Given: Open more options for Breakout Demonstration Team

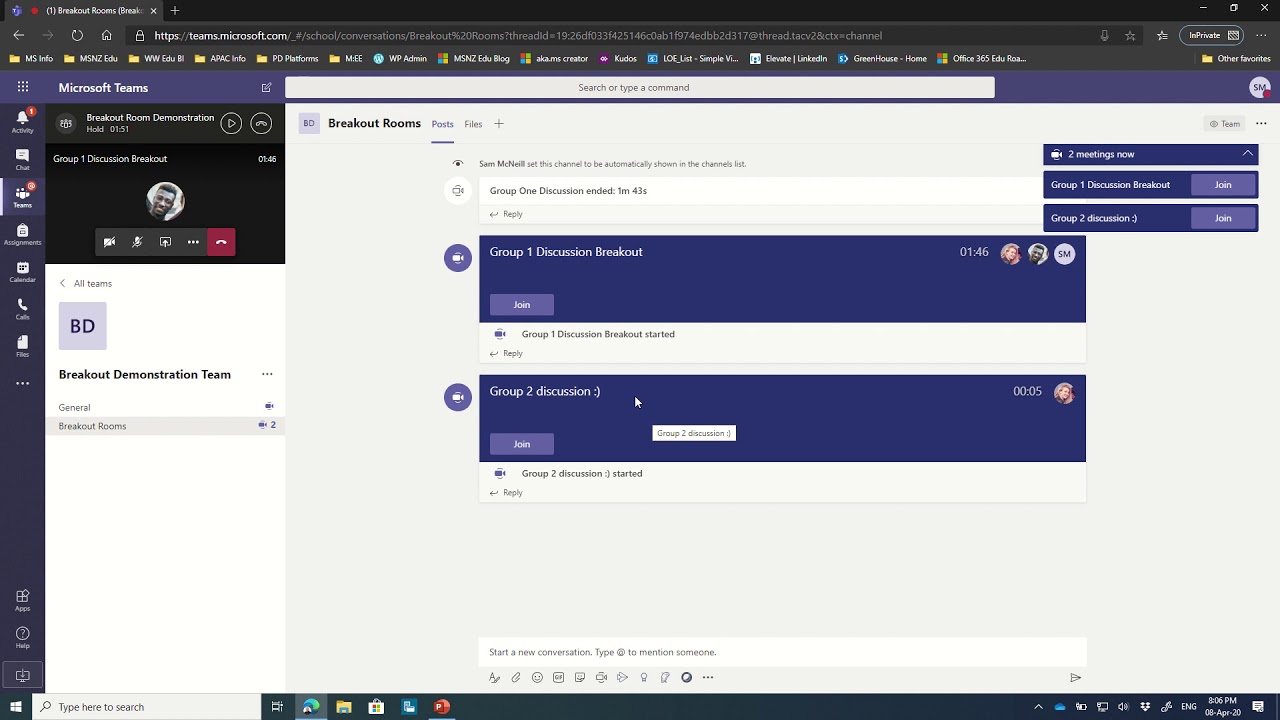Looking at the screenshot, I should click(x=267, y=374).
